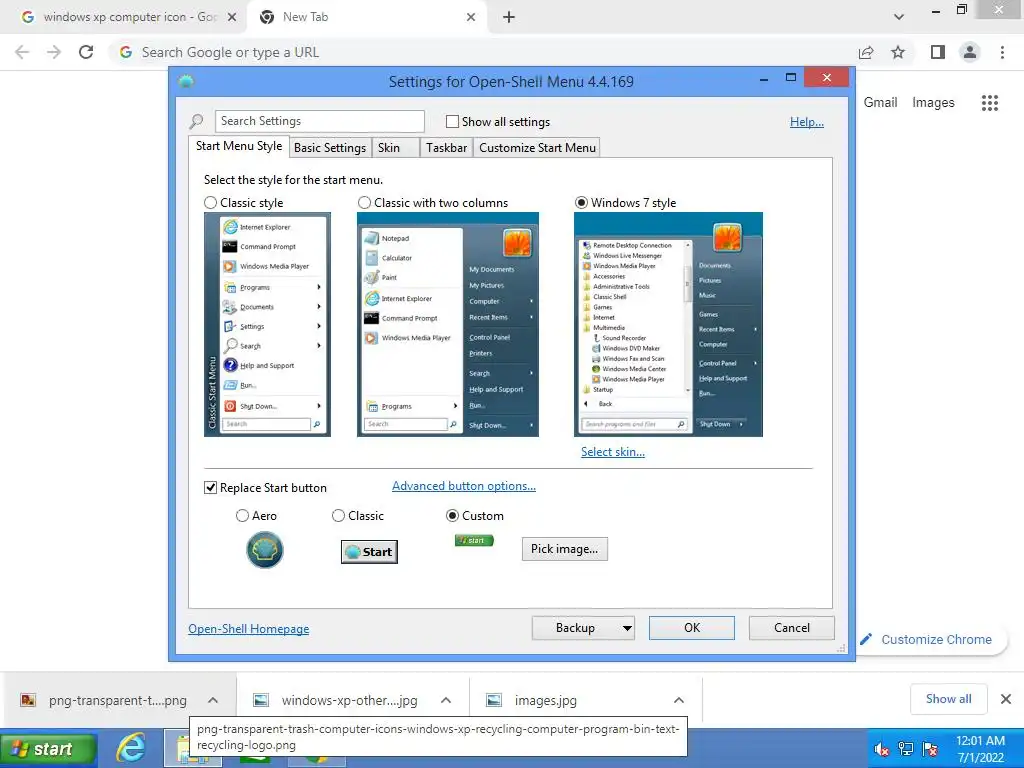The height and width of the screenshot is (768, 1024).
Task: Open Advanced button options link
Action: point(464,486)
